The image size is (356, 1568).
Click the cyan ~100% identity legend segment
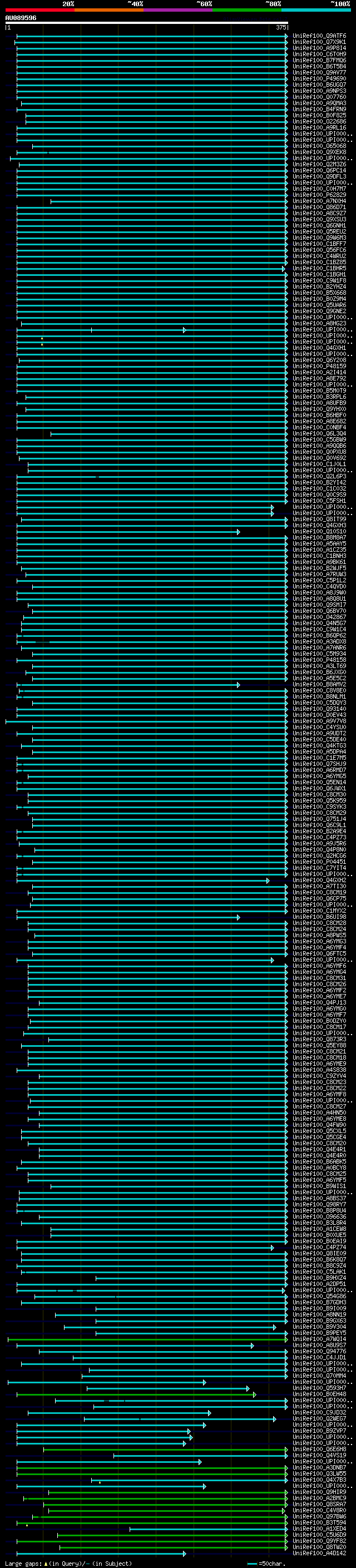(316, 10)
